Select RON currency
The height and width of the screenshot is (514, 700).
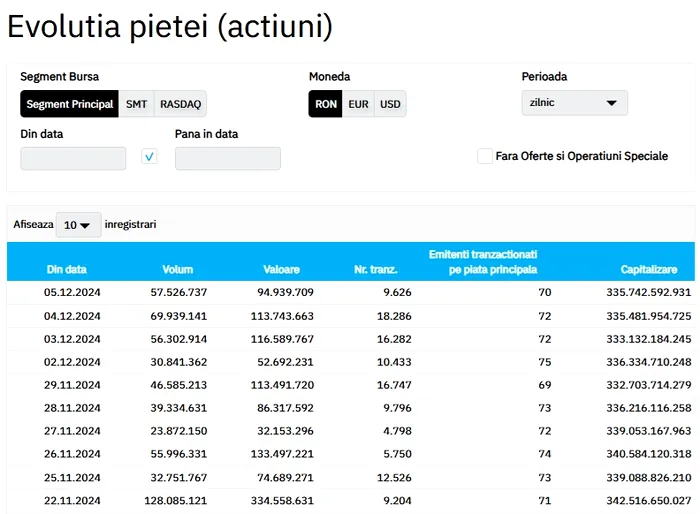coord(325,104)
